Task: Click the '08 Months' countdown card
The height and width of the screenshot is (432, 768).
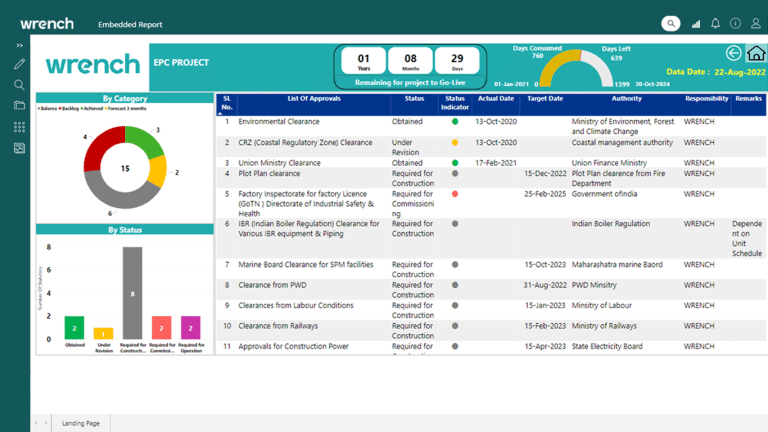Action: coord(410,60)
